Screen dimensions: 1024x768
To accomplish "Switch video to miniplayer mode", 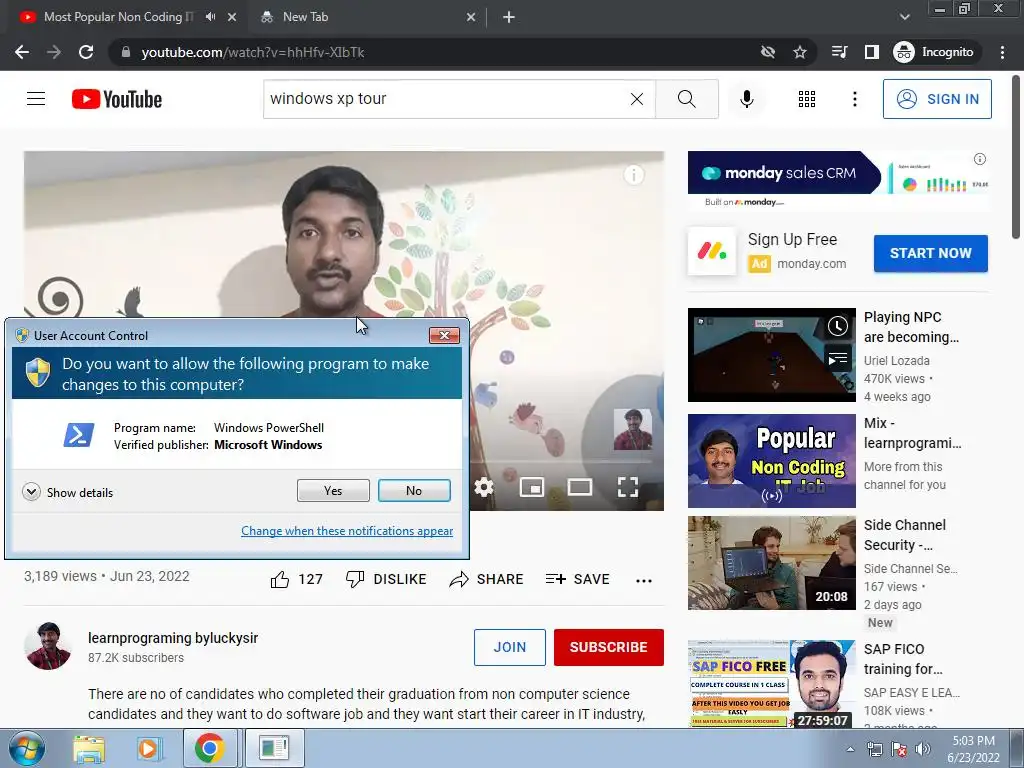I will coord(532,487).
